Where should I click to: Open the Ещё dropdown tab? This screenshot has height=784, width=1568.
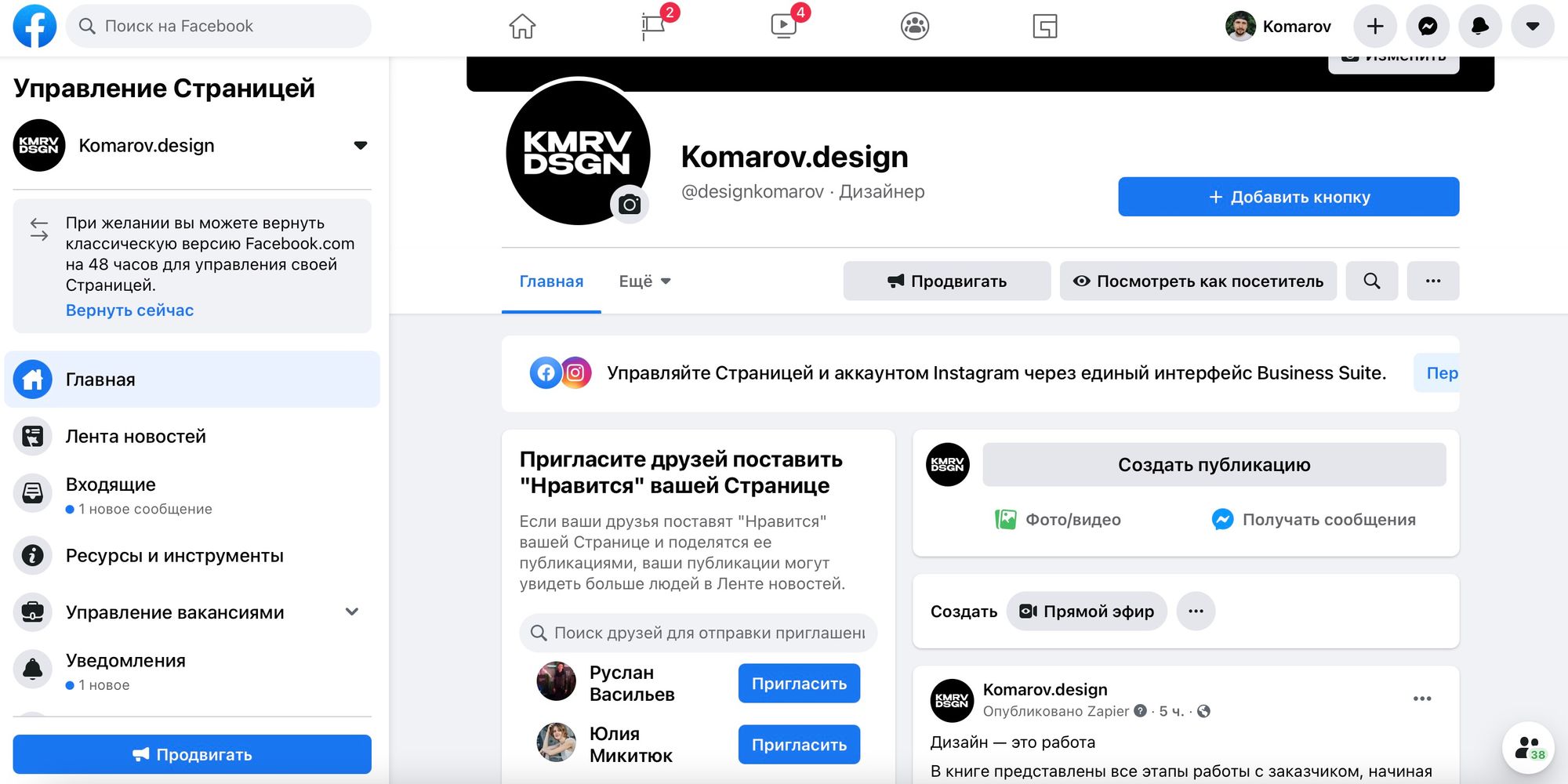(644, 281)
